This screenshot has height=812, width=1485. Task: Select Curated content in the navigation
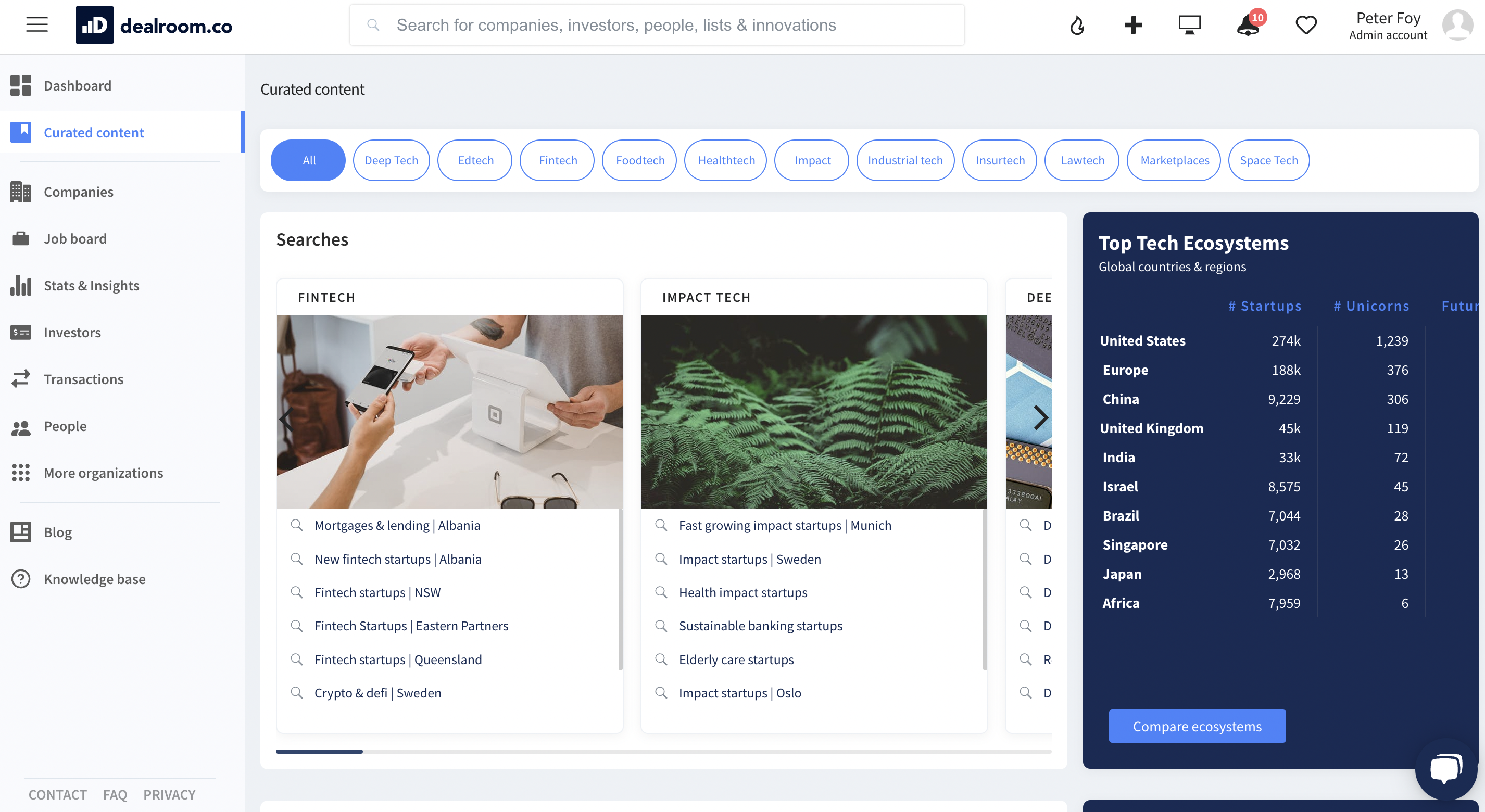click(93, 133)
